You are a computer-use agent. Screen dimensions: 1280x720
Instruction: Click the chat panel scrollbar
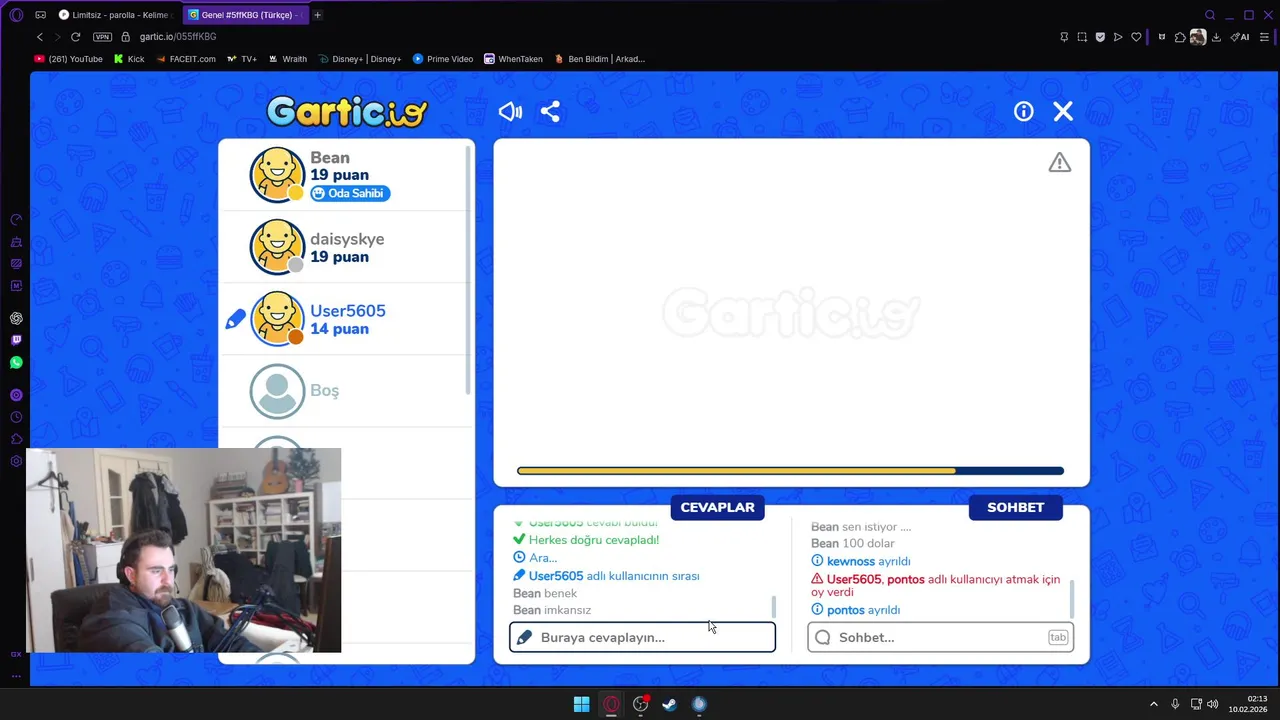[1072, 598]
